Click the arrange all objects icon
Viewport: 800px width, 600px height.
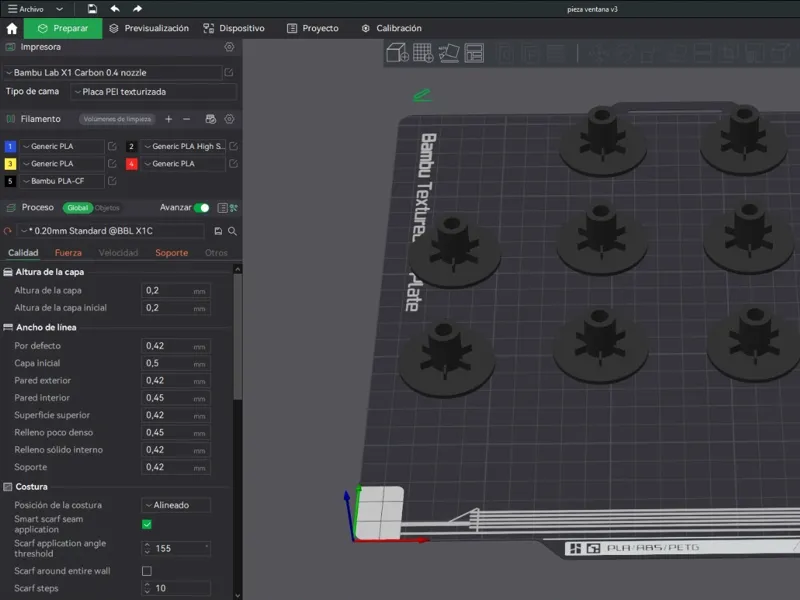(x=474, y=53)
